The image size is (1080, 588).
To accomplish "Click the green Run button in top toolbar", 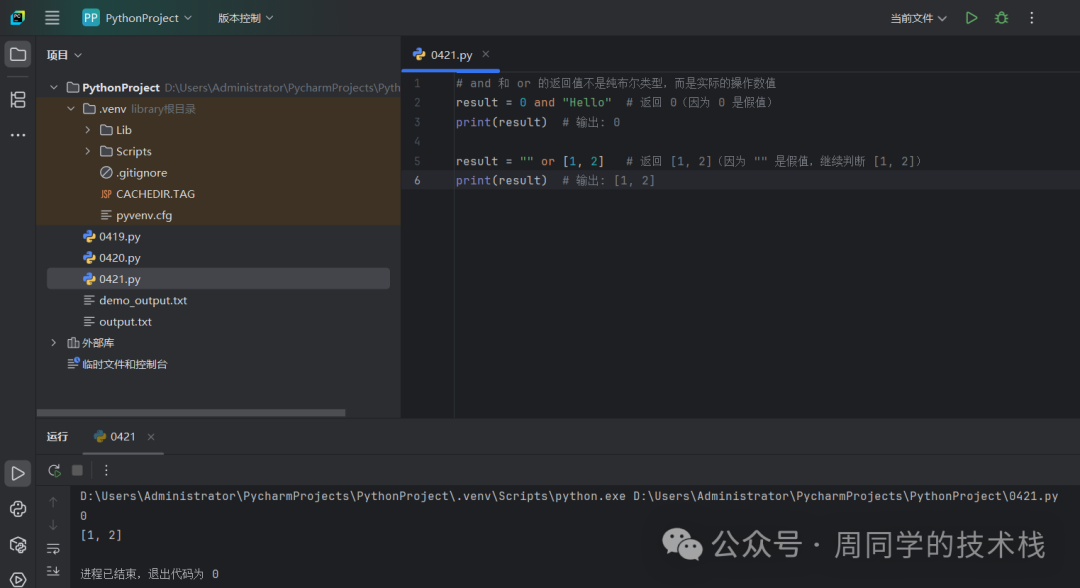I will pos(971,18).
